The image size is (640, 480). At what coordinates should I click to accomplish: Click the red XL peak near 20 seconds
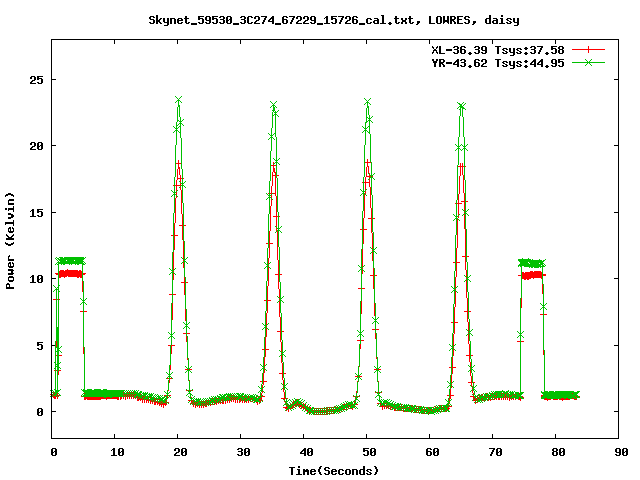click(178, 163)
